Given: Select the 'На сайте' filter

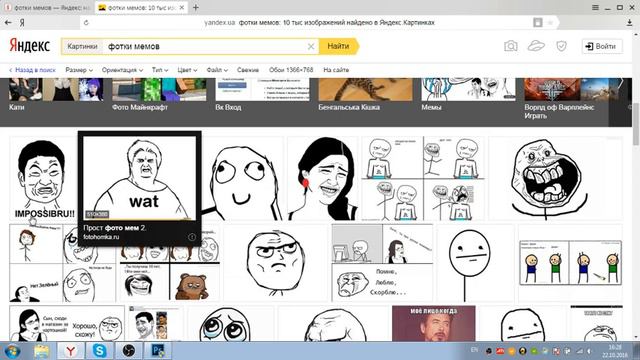Looking at the screenshot, I should coord(336,70).
